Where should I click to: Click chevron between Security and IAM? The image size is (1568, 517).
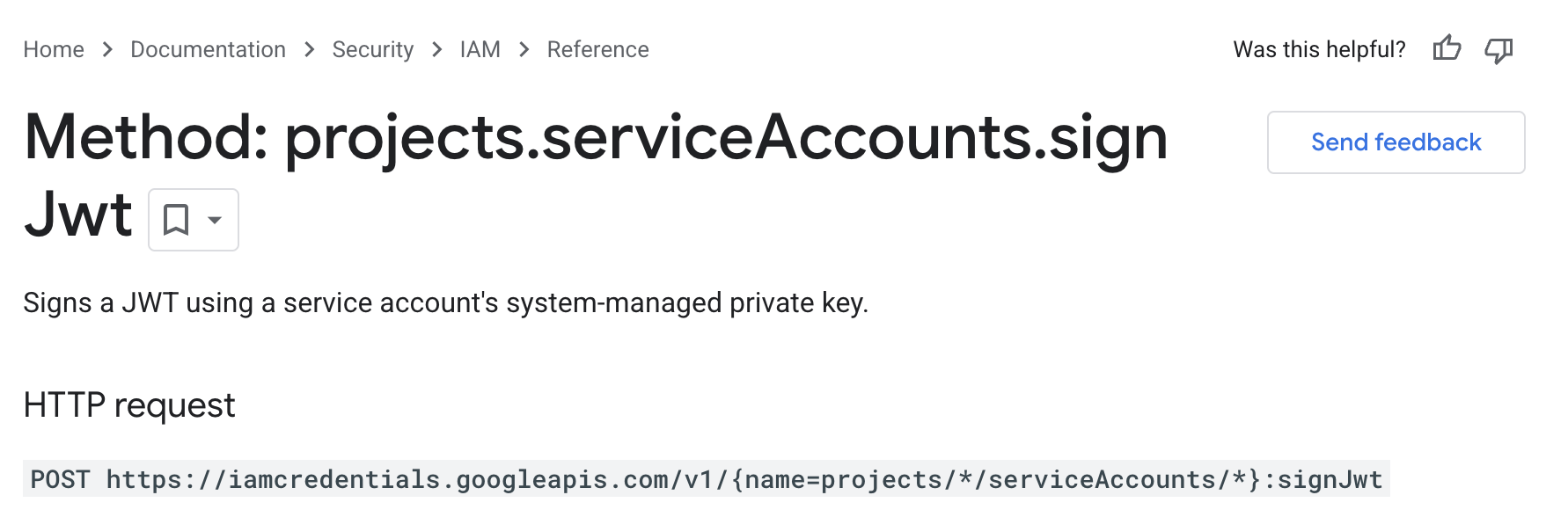pyautogui.click(x=436, y=49)
